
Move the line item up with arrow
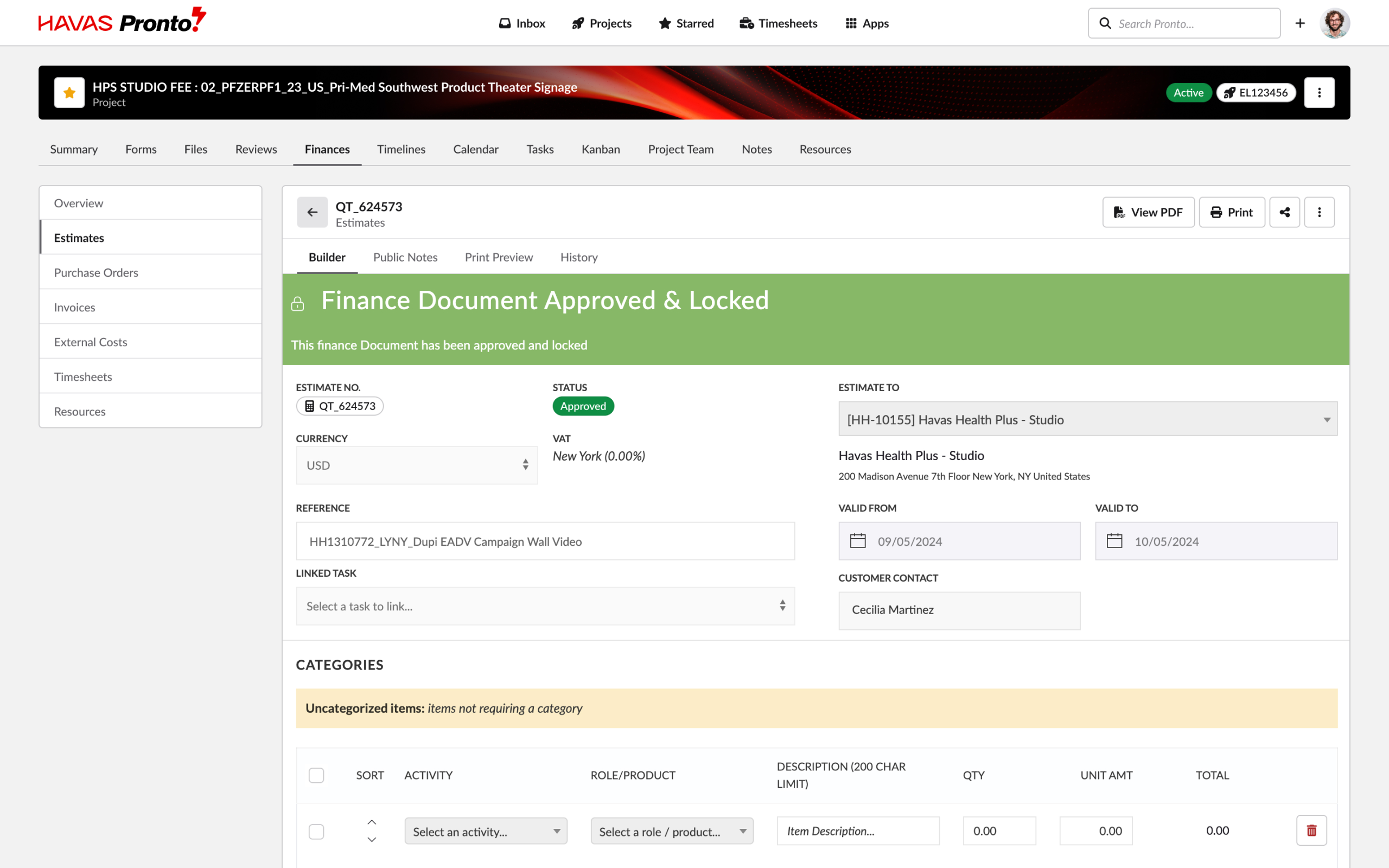pyautogui.click(x=371, y=822)
